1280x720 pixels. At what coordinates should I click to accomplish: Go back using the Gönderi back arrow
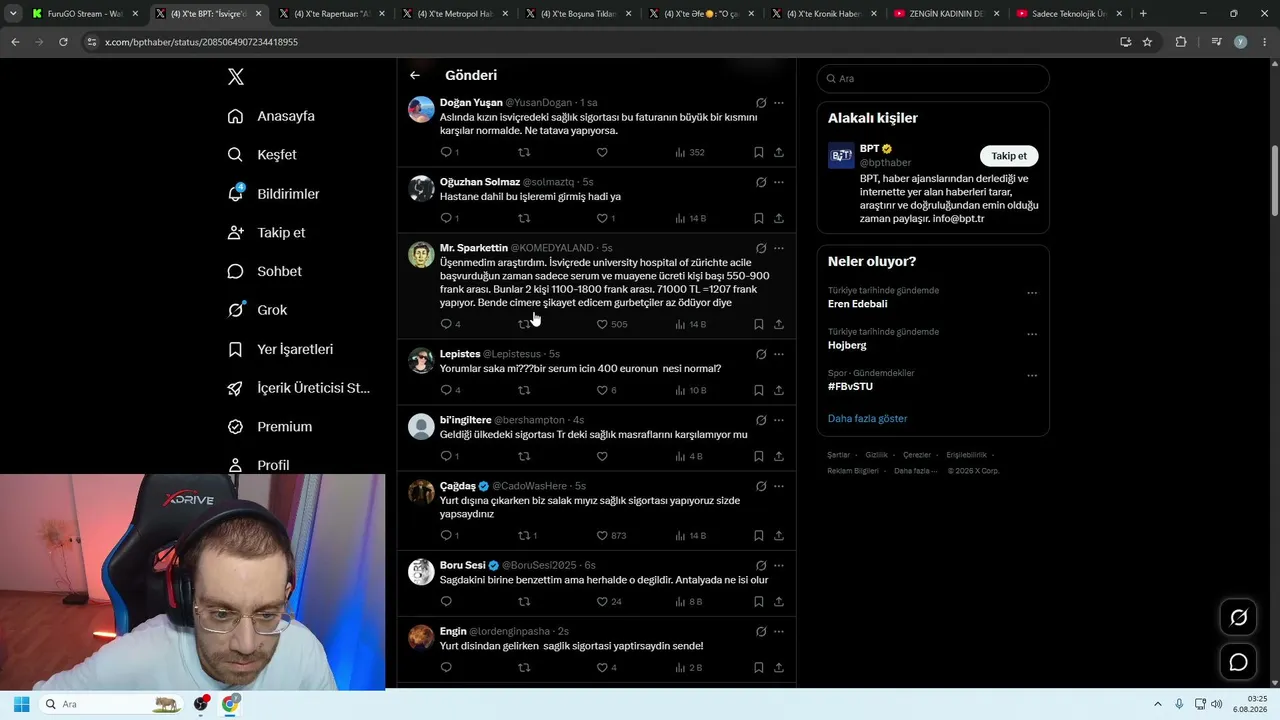click(x=415, y=75)
